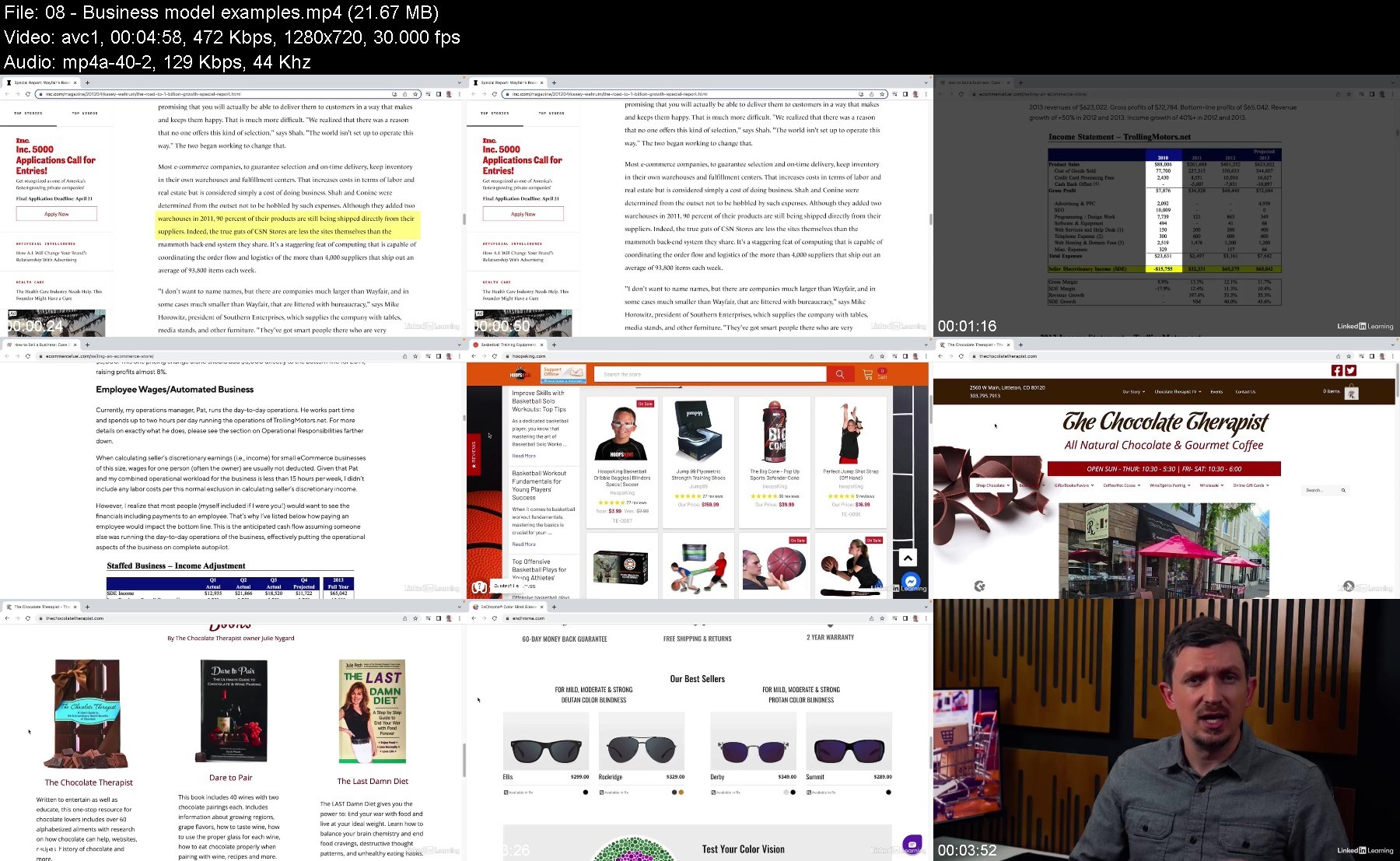Click Apply Now in Inc.com window with highlighted text
This screenshot has height=861, width=1400.
pos(56,214)
